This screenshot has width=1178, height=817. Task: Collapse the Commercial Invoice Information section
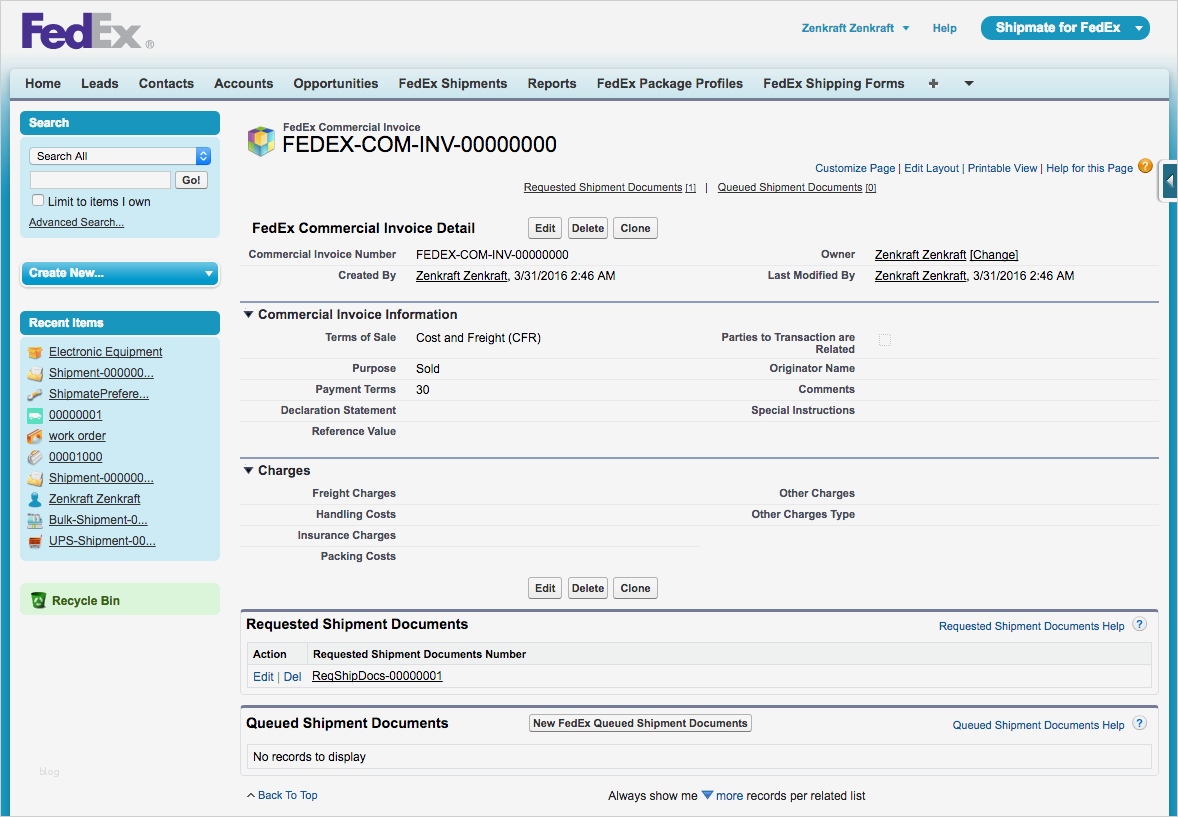(249, 314)
